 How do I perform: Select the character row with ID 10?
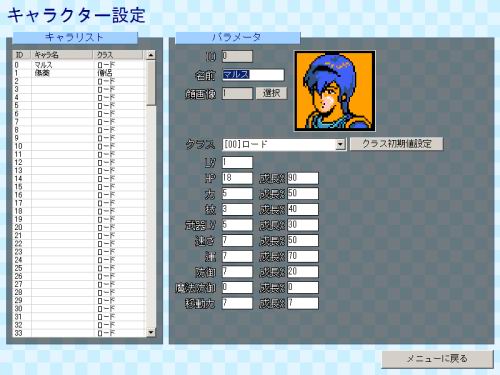click(x=79, y=146)
